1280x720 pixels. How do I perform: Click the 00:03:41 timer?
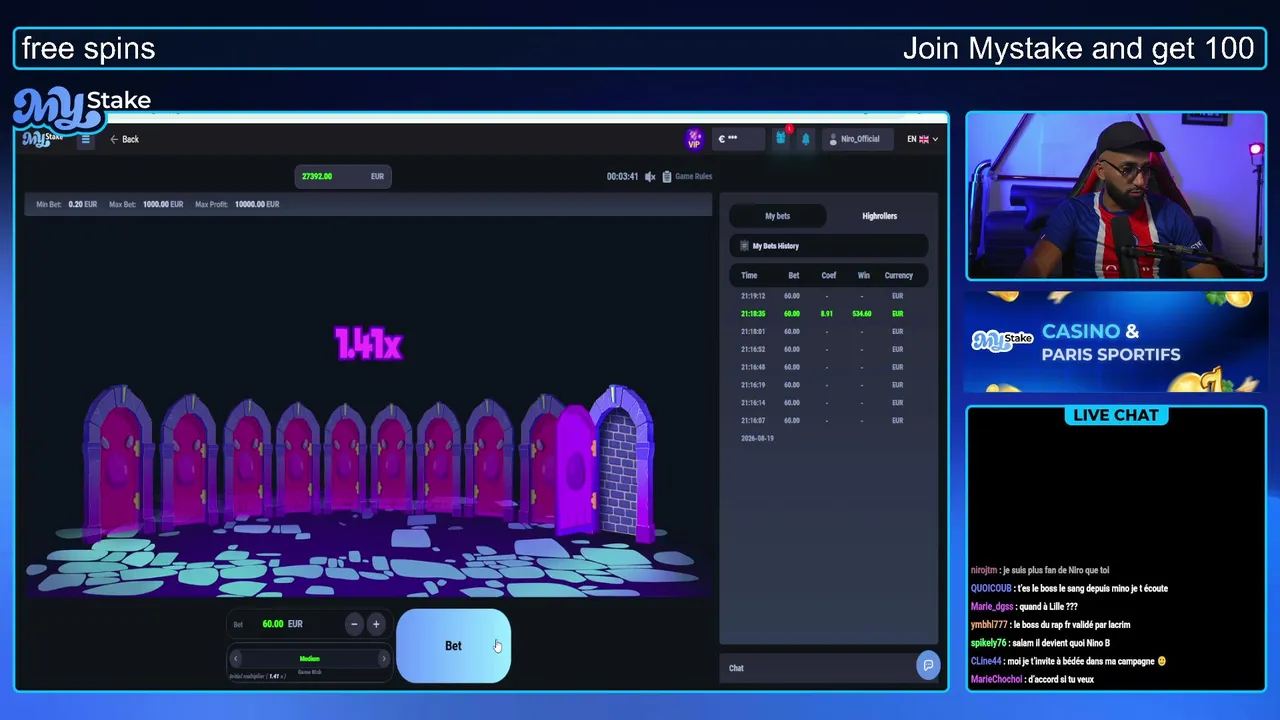coord(622,176)
